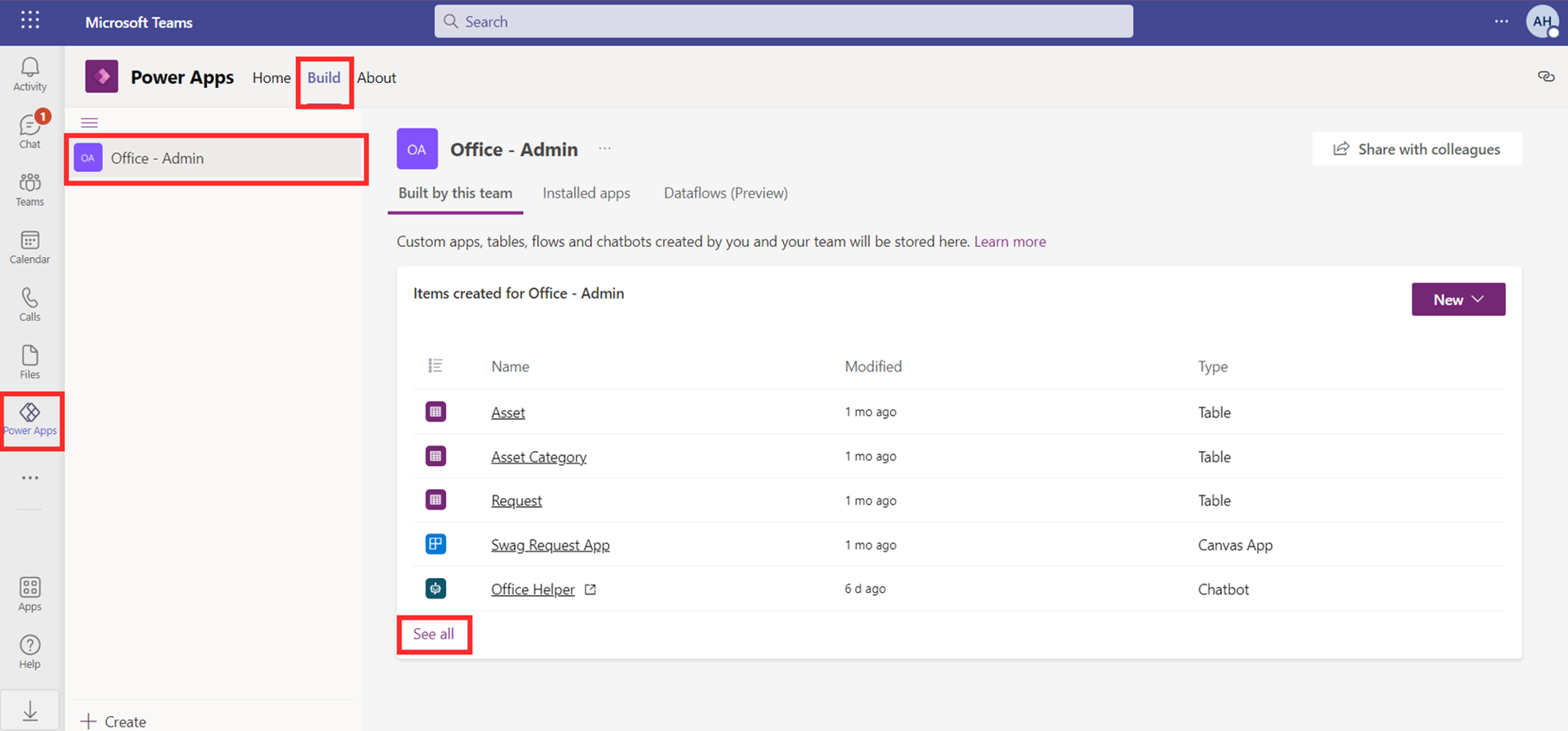This screenshot has width=1568, height=731.
Task: Select Office - Admin team in list
Action: point(216,158)
